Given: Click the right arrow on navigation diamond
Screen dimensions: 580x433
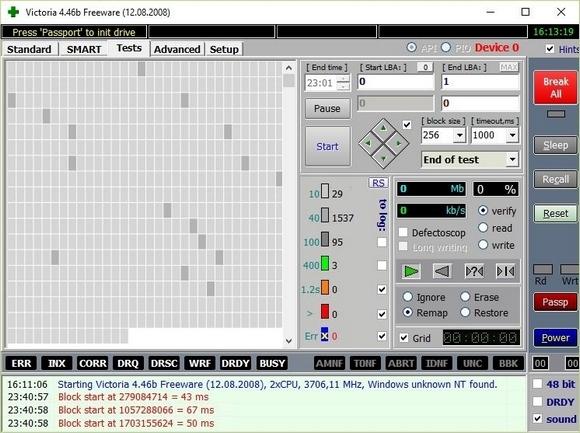Looking at the screenshot, I should (399, 143).
